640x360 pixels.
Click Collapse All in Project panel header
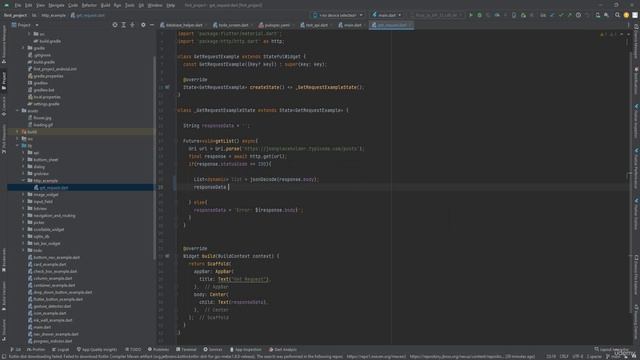point(132,25)
